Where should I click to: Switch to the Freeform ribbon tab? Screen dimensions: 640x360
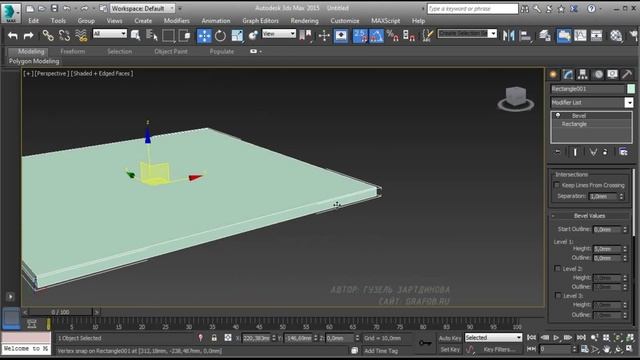click(73, 51)
